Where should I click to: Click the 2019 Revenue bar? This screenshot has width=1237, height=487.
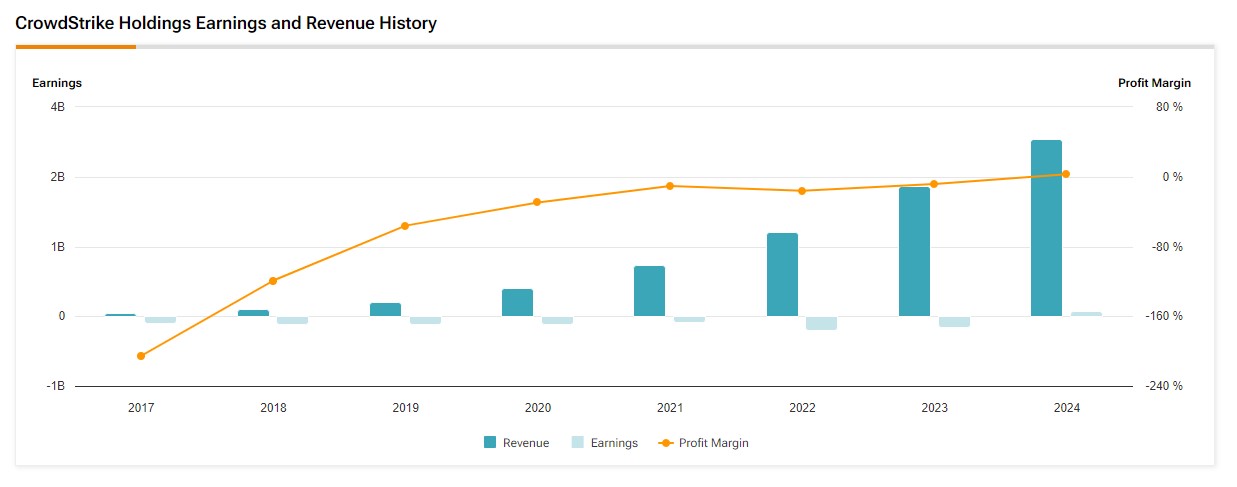point(385,310)
